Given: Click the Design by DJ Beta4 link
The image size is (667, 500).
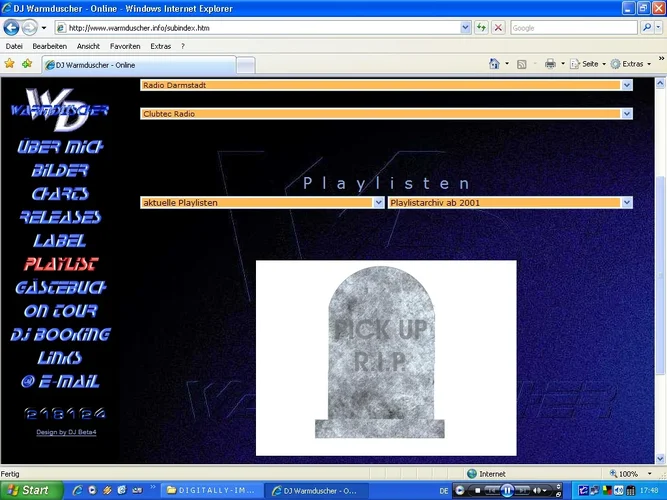Looking at the screenshot, I should (x=66, y=432).
